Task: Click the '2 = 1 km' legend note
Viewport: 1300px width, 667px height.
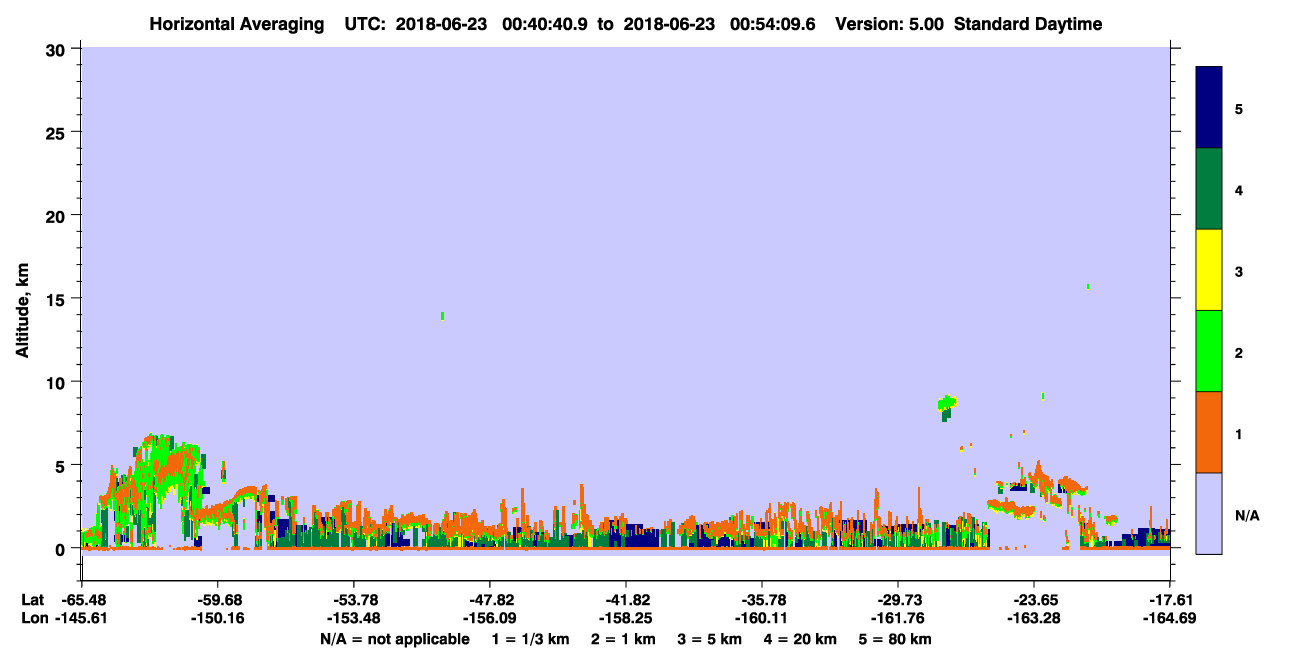Action: (x=623, y=639)
